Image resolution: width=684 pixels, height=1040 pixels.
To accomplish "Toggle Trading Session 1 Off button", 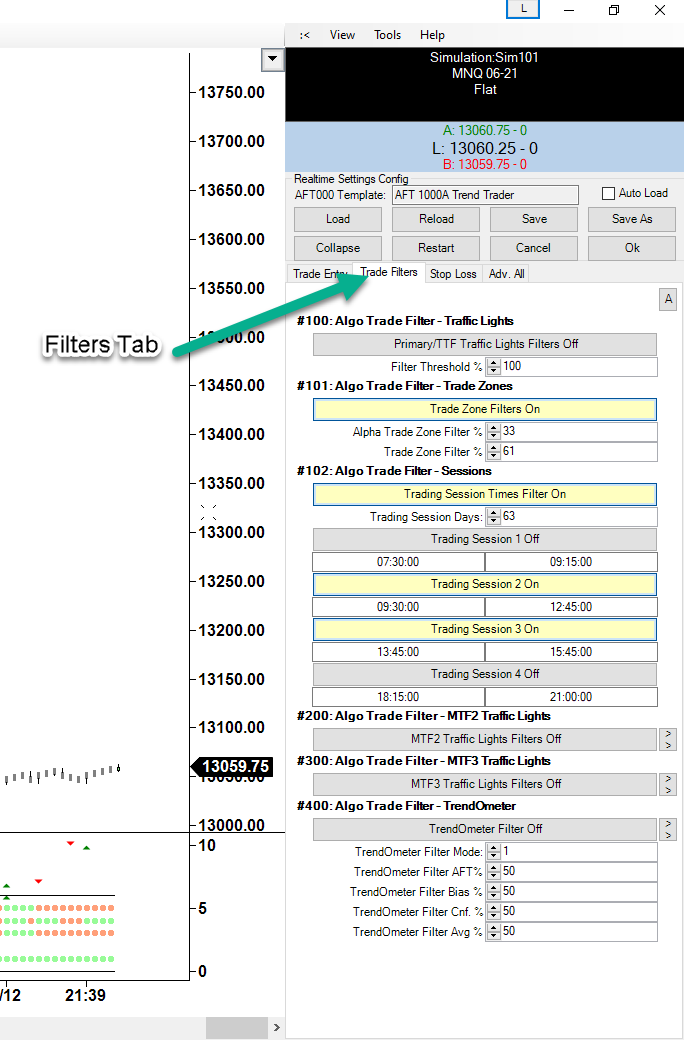I will [484, 539].
